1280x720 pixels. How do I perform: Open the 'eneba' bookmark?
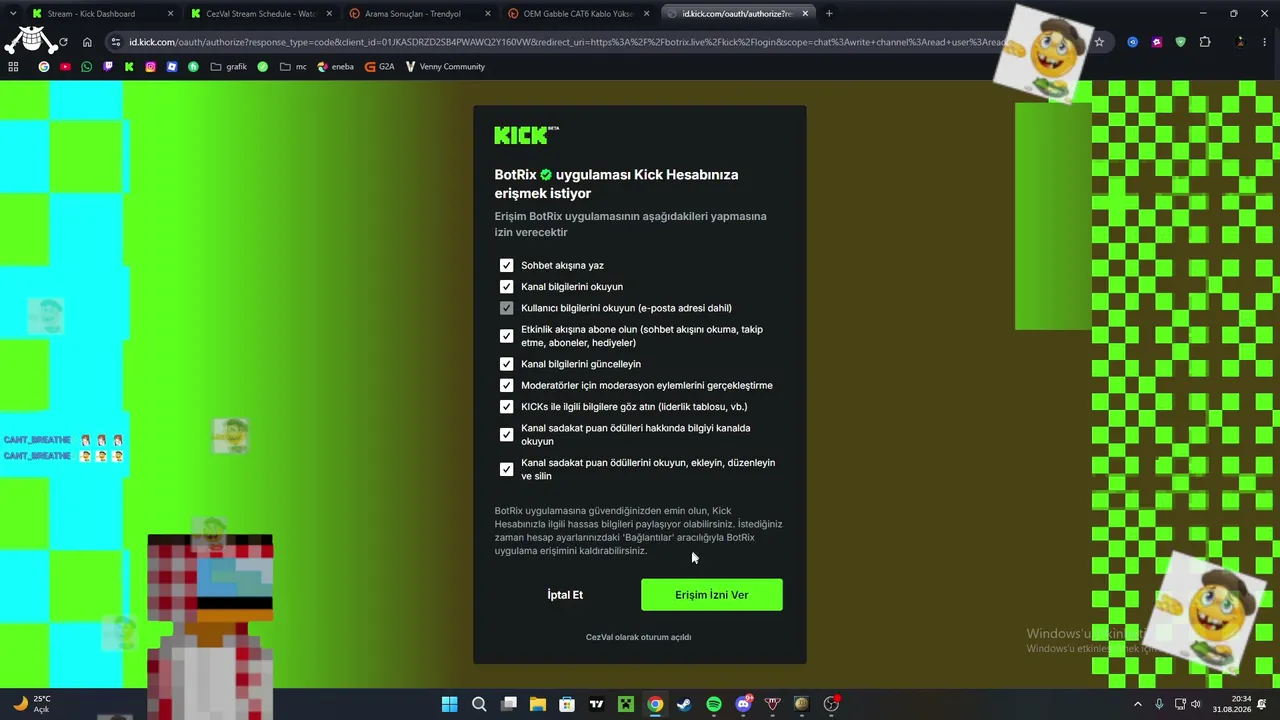click(335, 67)
